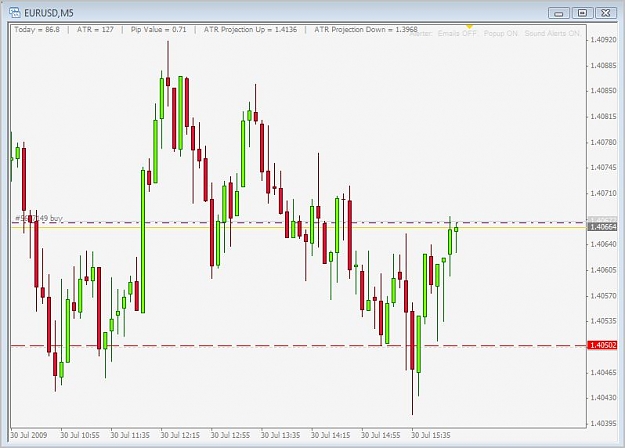Select the 'ATR Projection Down = 1.3968' label
Image resolution: width=625 pixels, height=448 pixels.
point(366,29)
